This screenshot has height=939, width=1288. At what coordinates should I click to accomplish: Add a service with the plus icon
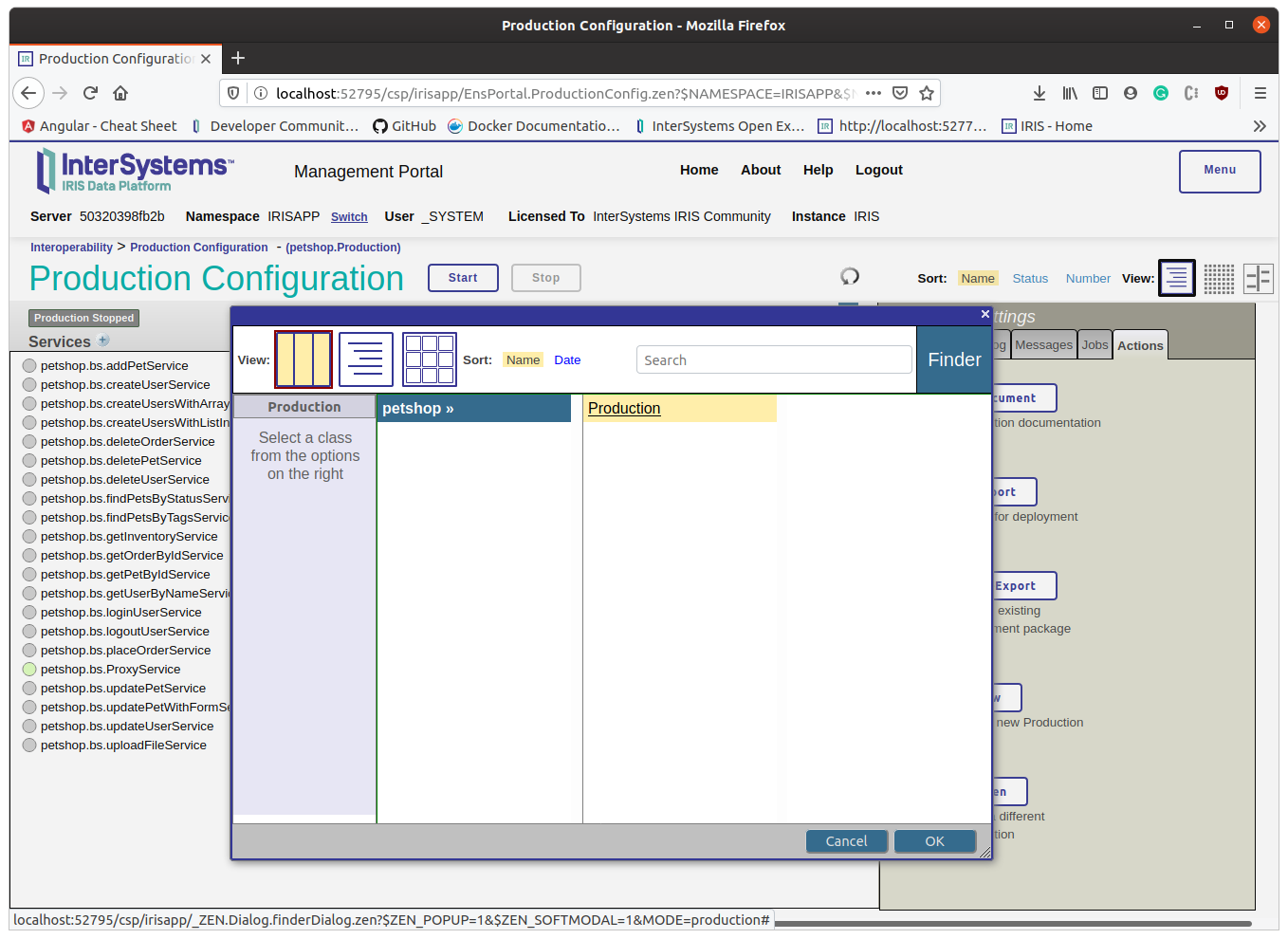(103, 341)
